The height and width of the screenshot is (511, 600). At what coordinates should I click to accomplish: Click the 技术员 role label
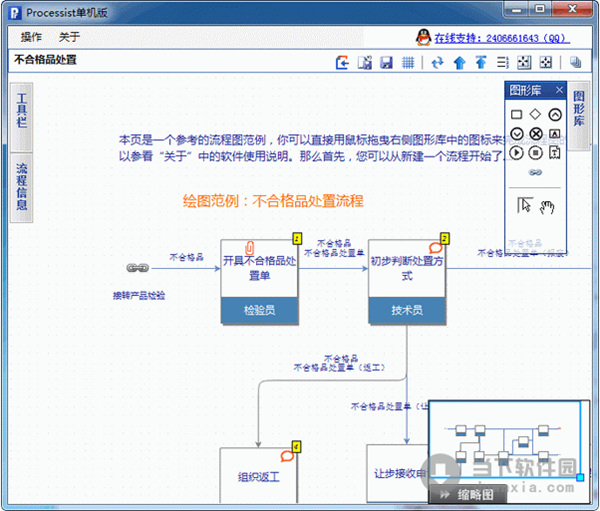[407, 310]
